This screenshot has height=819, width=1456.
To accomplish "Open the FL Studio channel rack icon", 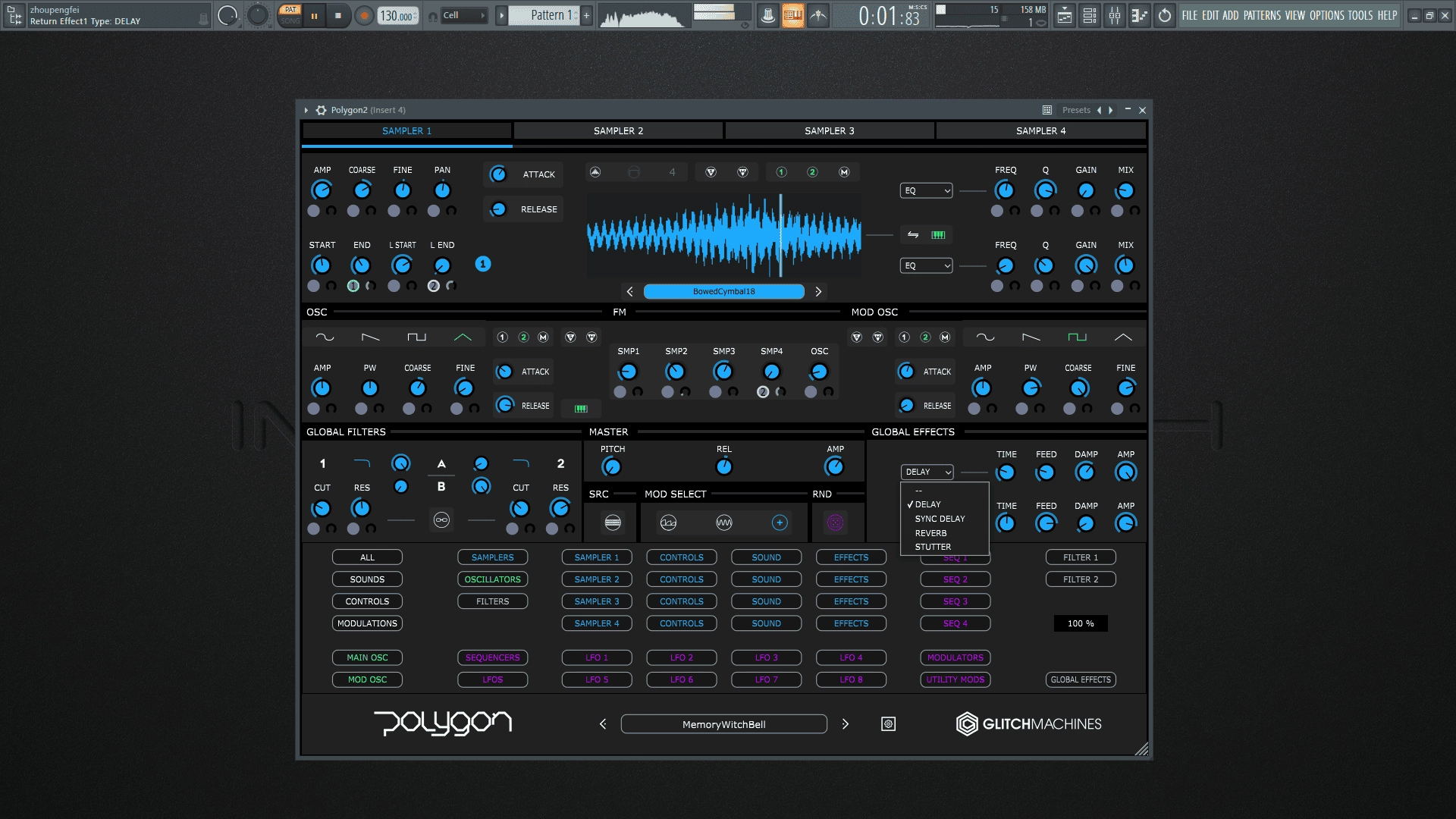I will point(1090,15).
